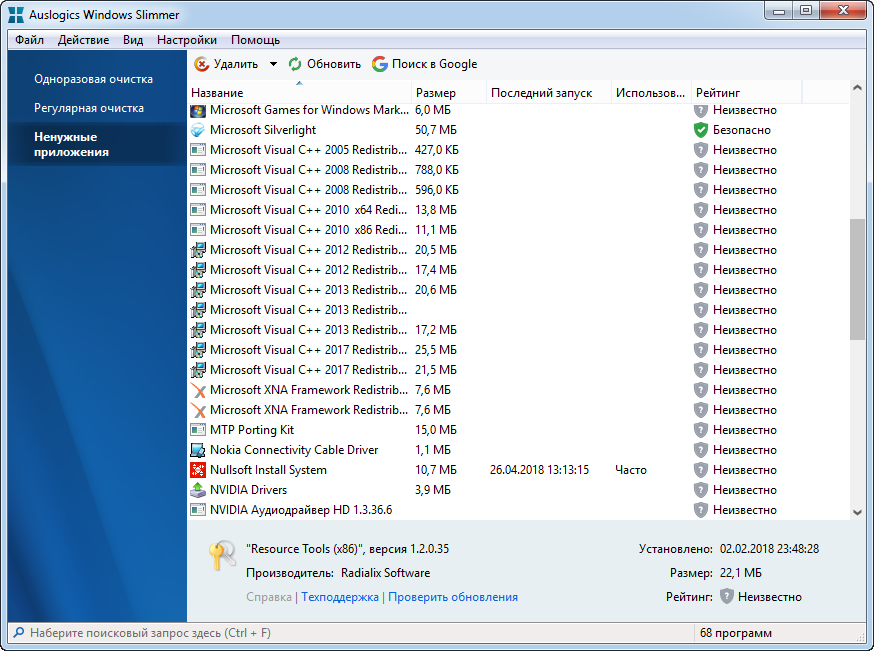Click icon of Visual C++ 2017 25,5 МБ
The height and width of the screenshot is (651, 874).
(x=198, y=350)
